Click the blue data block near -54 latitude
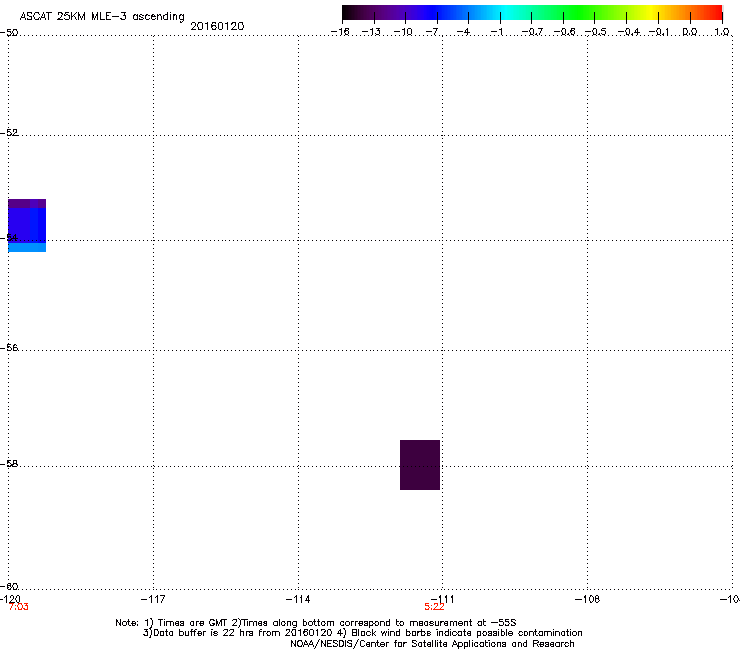The height and width of the screenshot is (650, 740). coord(27,225)
